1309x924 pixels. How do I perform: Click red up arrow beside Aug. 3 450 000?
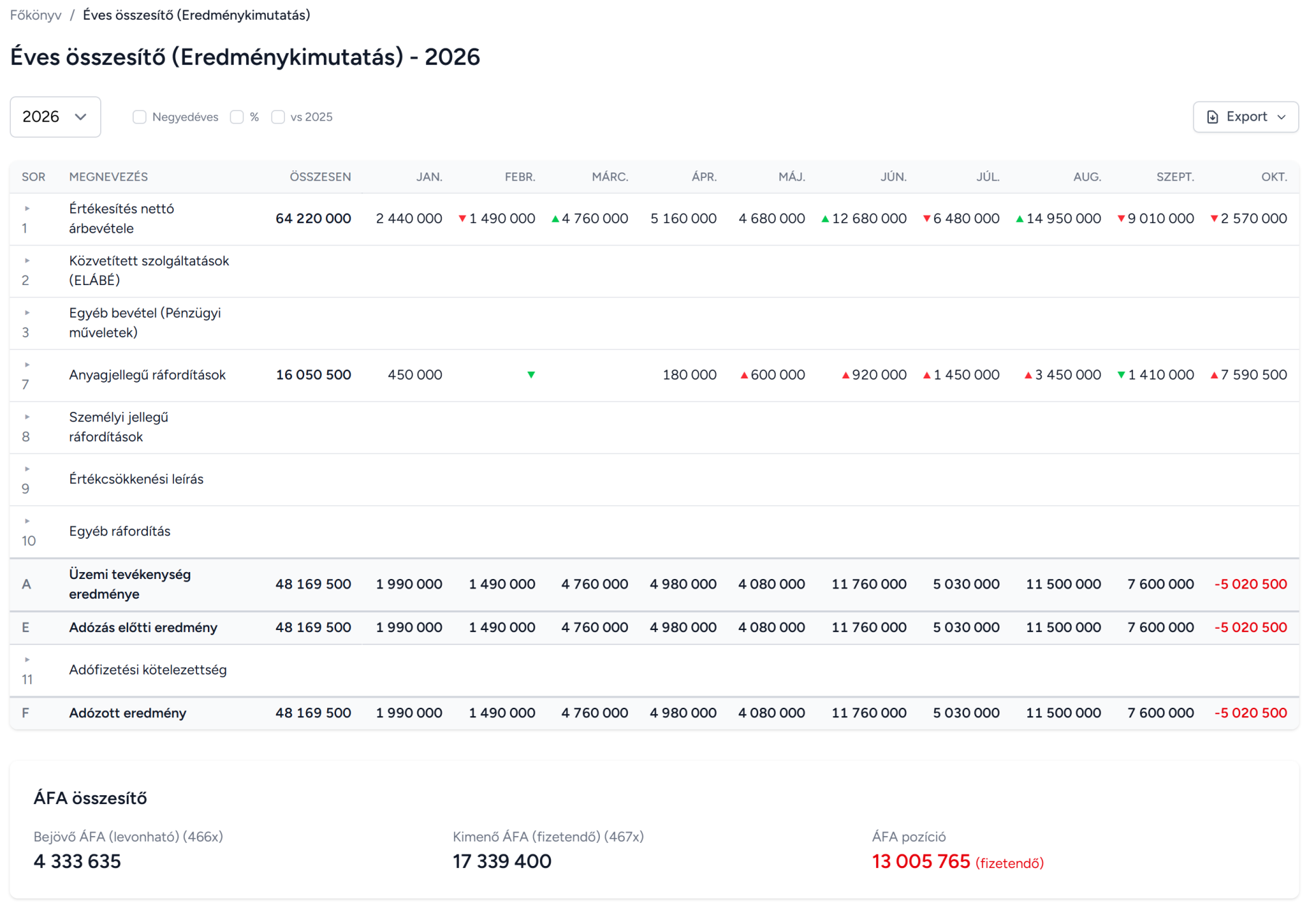click(x=1028, y=375)
